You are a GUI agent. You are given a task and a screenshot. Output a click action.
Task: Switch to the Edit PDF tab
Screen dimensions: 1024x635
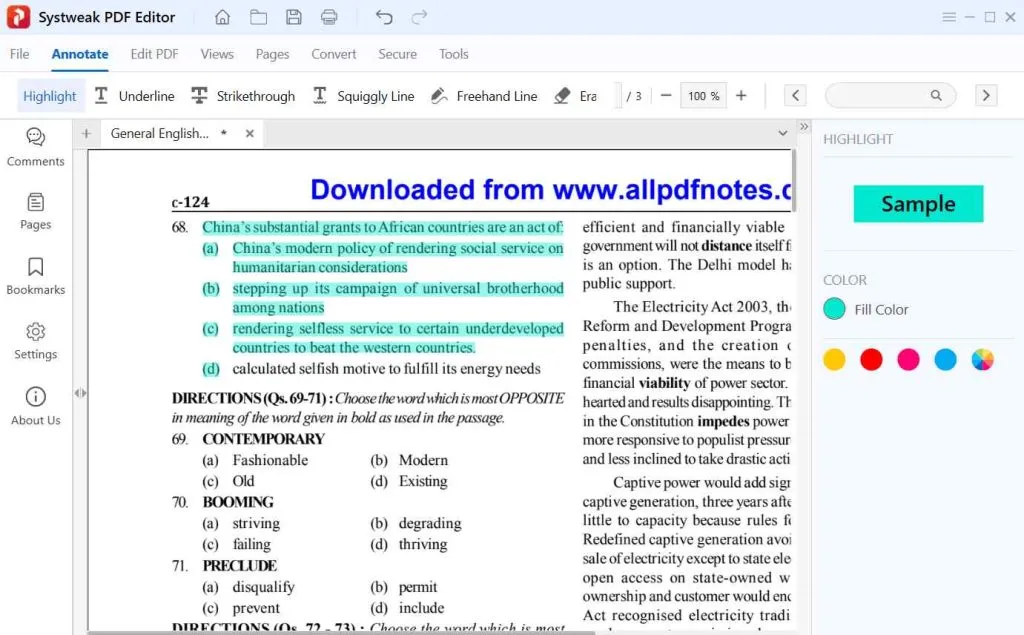pyautogui.click(x=154, y=54)
